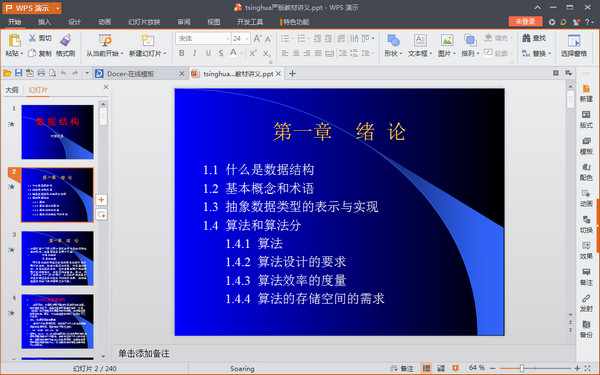Expand the quick access toolbar customize arrow
The width and height of the screenshot is (600, 375).
(x=87, y=73)
